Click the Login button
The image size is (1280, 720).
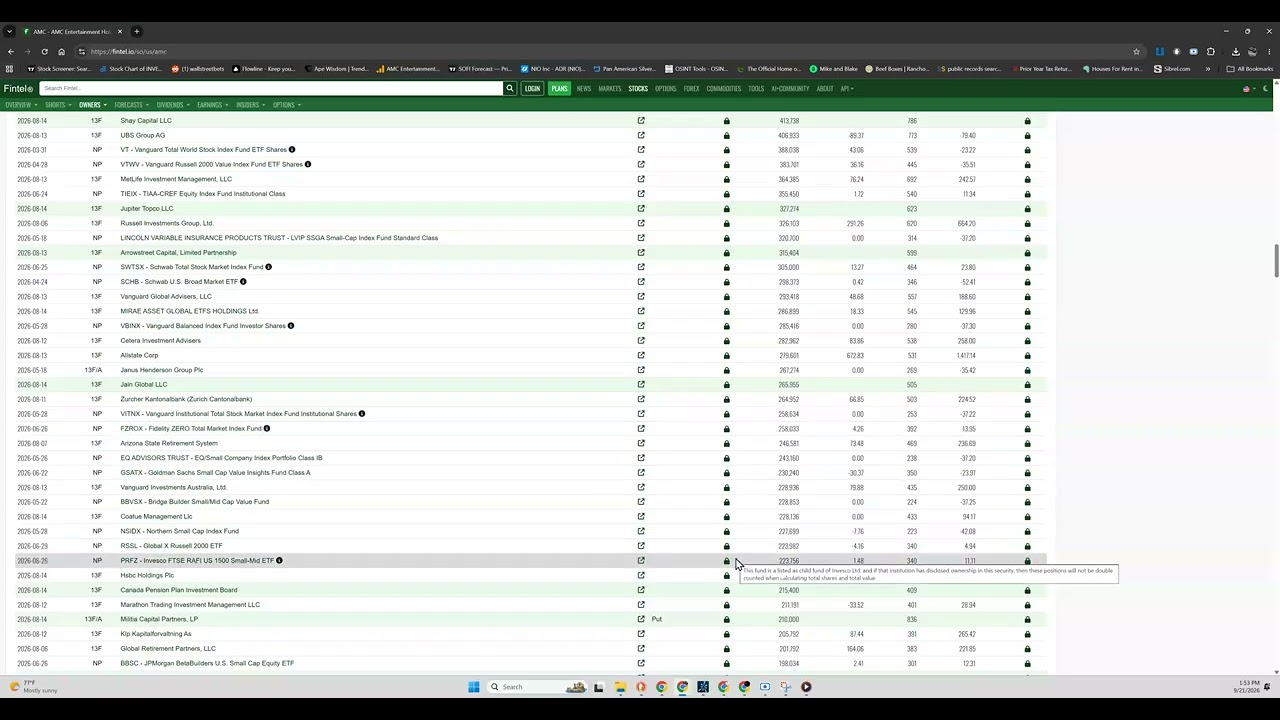point(532,88)
